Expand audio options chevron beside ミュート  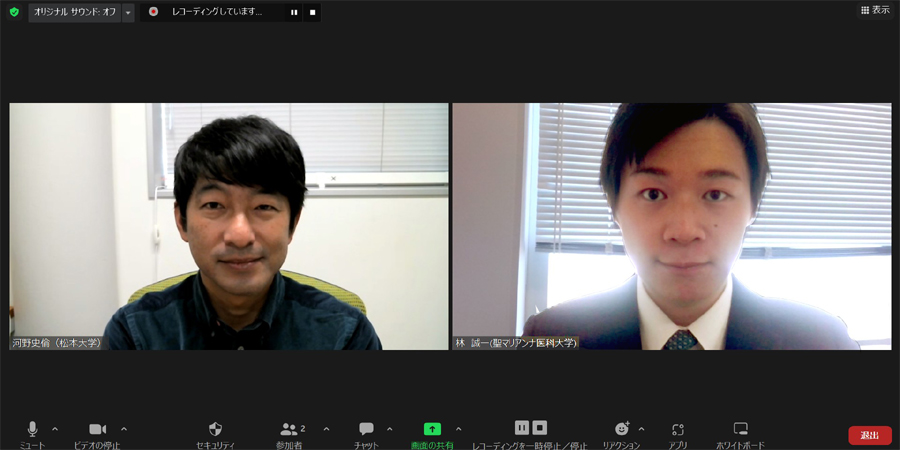pyautogui.click(x=55, y=429)
